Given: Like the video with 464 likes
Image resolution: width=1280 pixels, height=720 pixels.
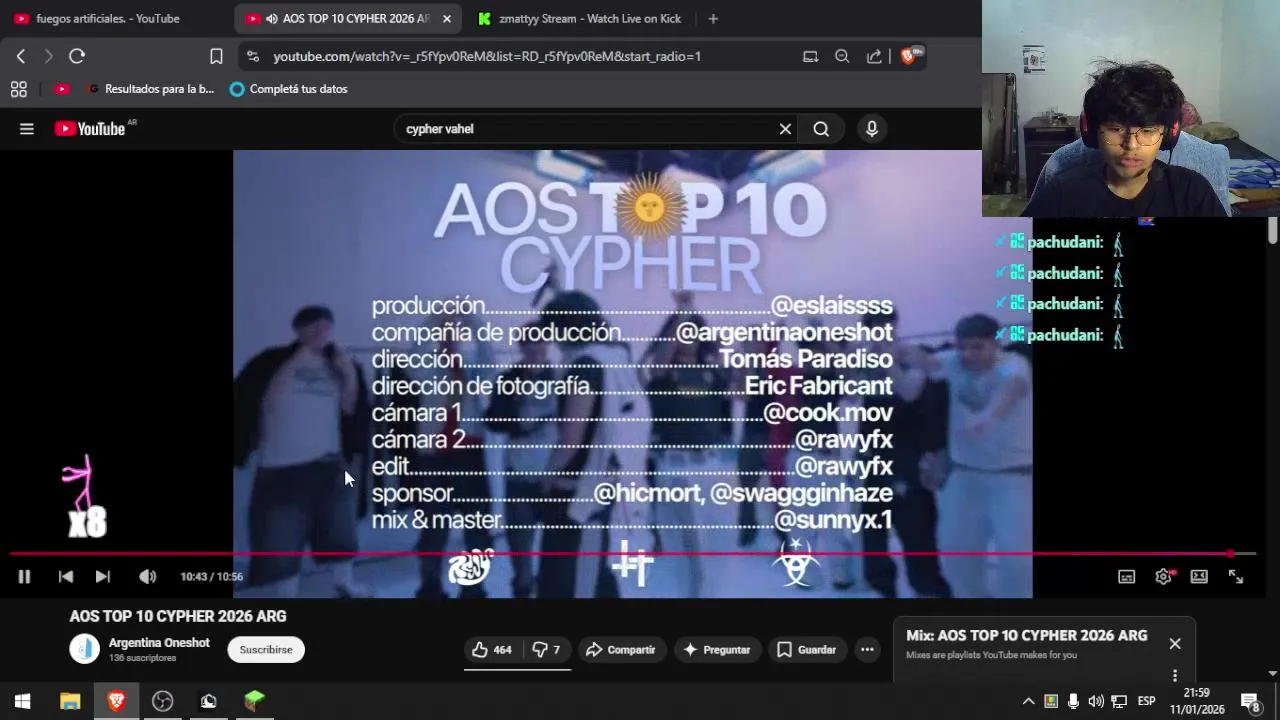Looking at the screenshot, I should coord(492,650).
